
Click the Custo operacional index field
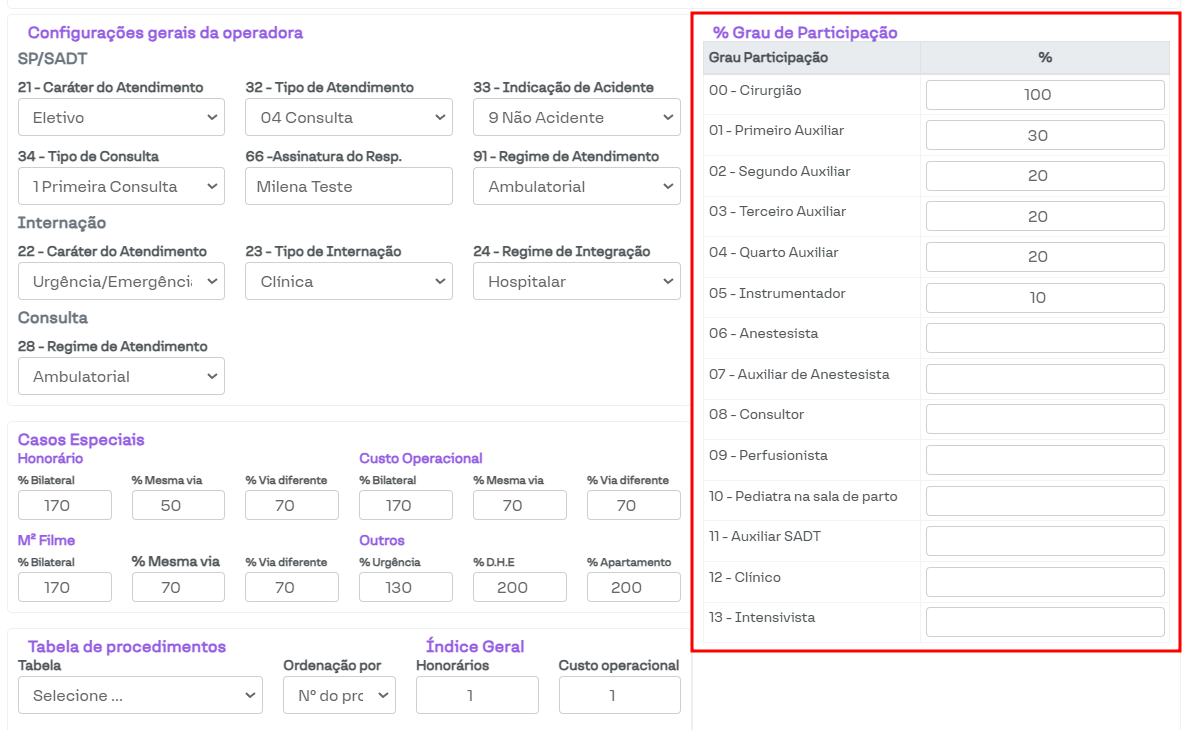tap(619, 696)
